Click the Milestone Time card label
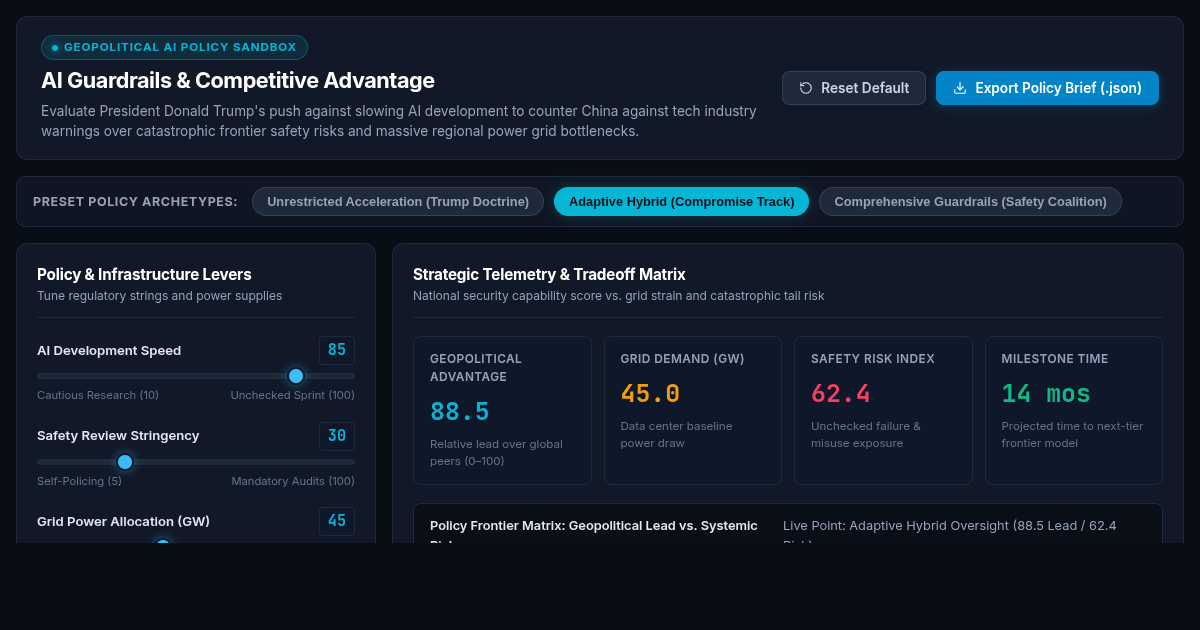 [x=1055, y=359]
